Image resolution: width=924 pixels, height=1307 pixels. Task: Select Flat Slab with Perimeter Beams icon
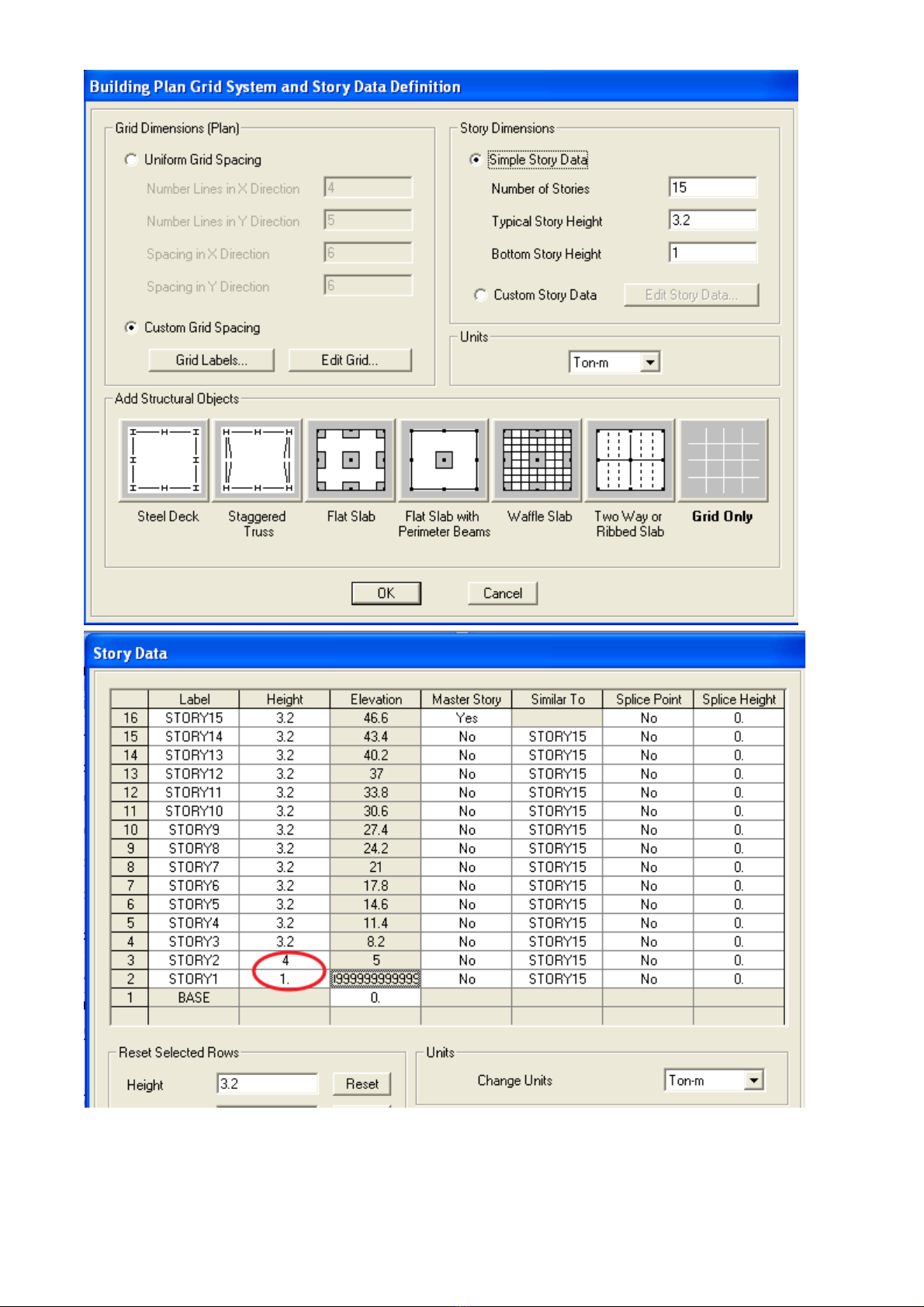click(444, 461)
